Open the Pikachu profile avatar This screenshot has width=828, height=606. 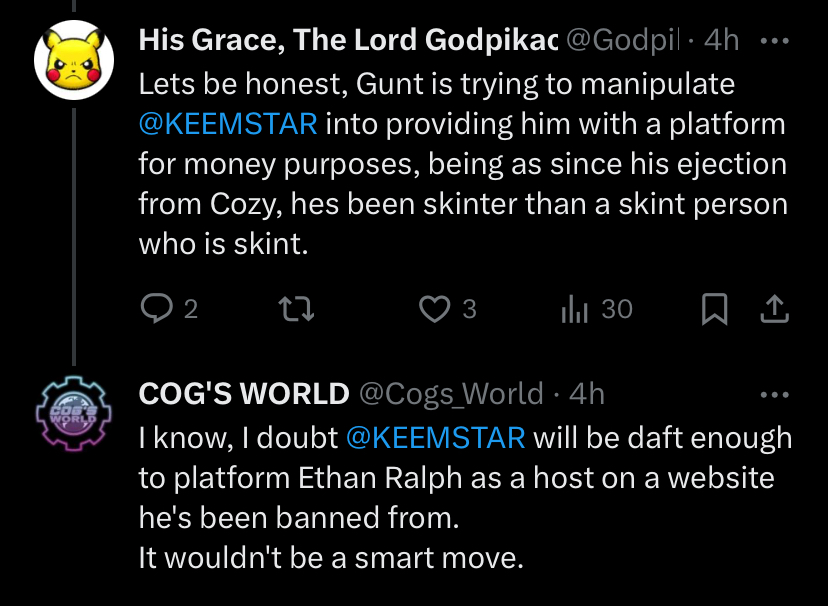(x=74, y=60)
